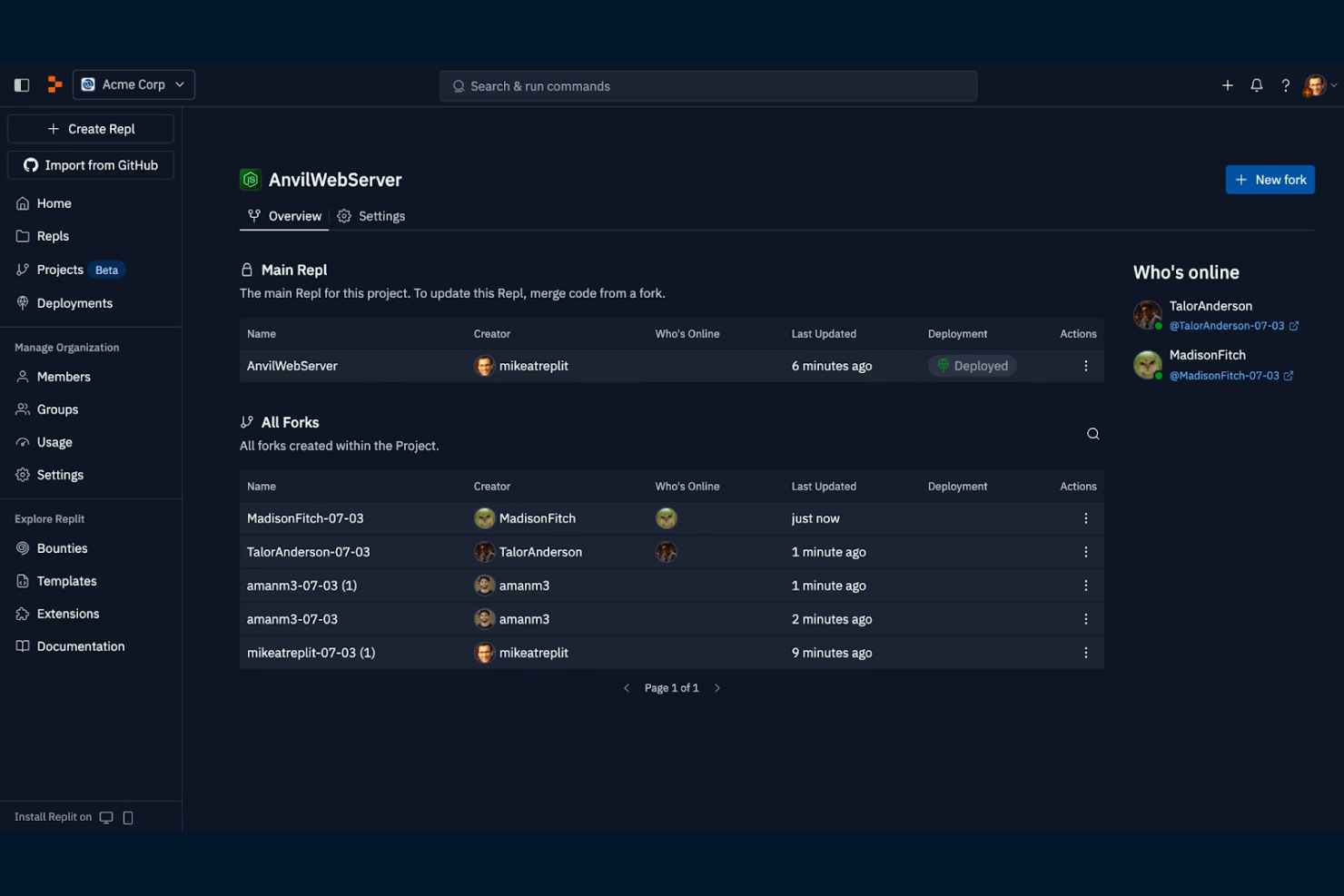Expand the Acme Corp organization dropdown
This screenshot has width=1344, height=896.
pos(178,84)
